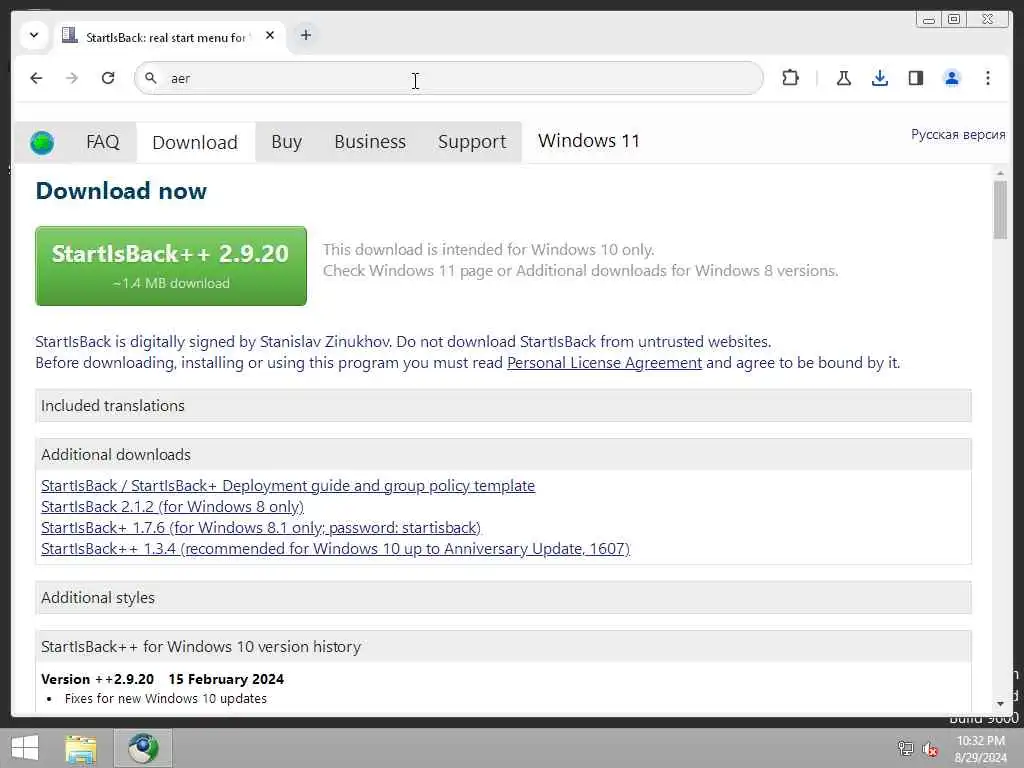
Task: Click 'Version ++2.9.20 15 February 2024' text
Action: pos(163,679)
